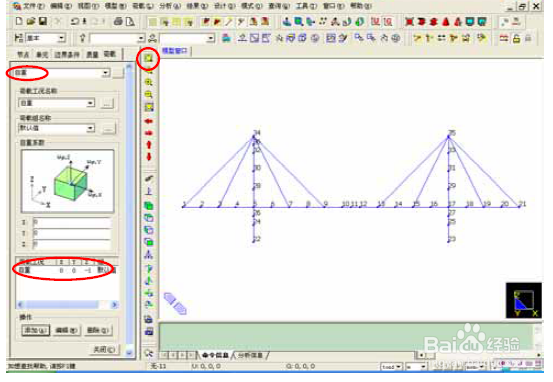Click the yellow padlock icon in toolbar
Viewport: 553px width, 382px height.
tap(516, 38)
